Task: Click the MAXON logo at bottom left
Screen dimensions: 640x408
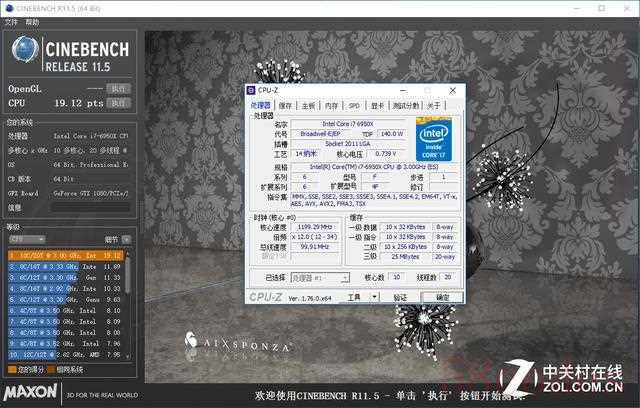Action: 31,392
